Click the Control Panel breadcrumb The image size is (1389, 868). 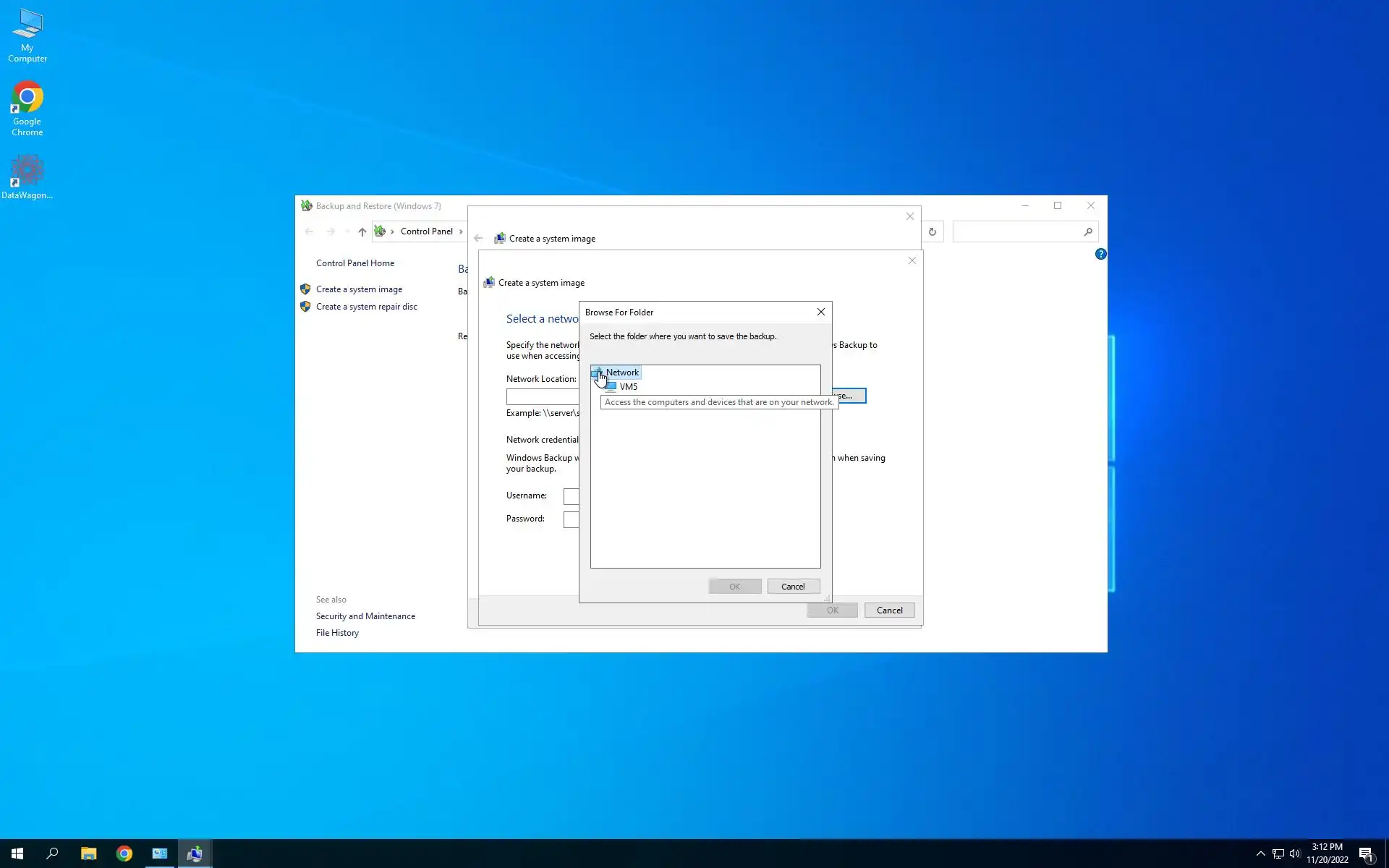(426, 231)
